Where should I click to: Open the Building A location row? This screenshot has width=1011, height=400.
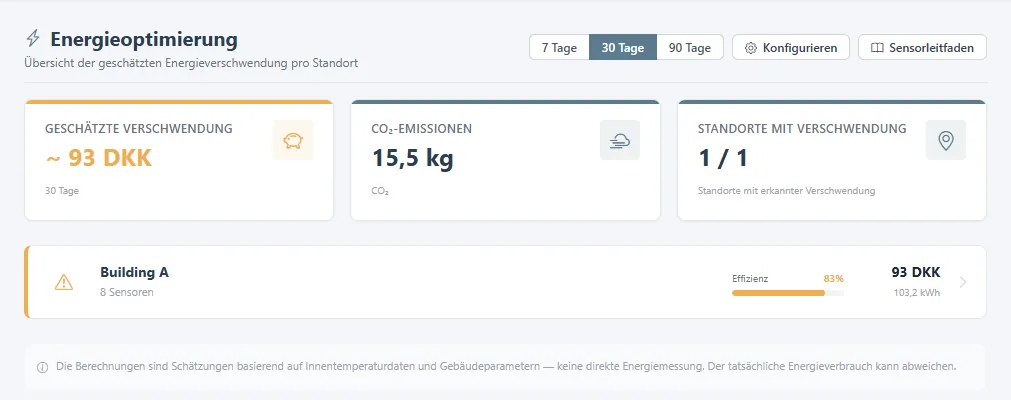click(x=505, y=282)
